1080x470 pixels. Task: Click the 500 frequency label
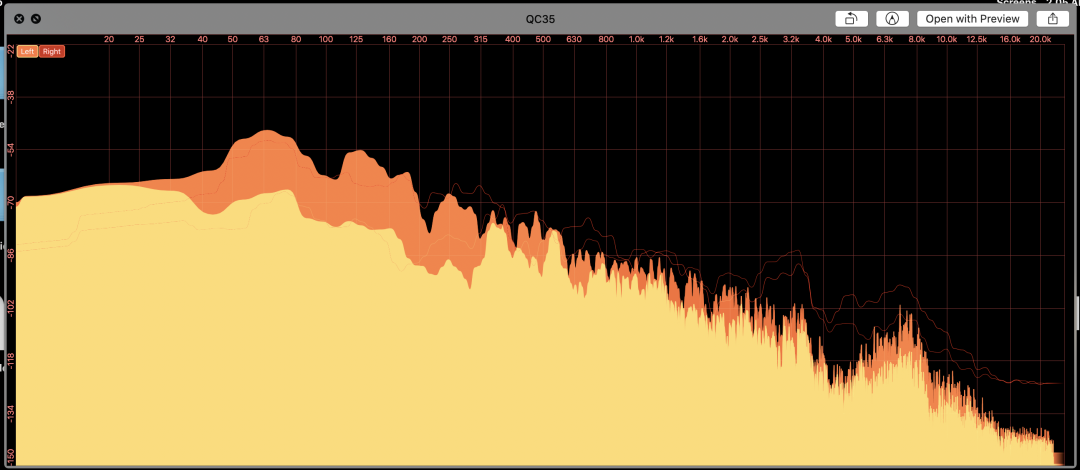pyautogui.click(x=543, y=40)
